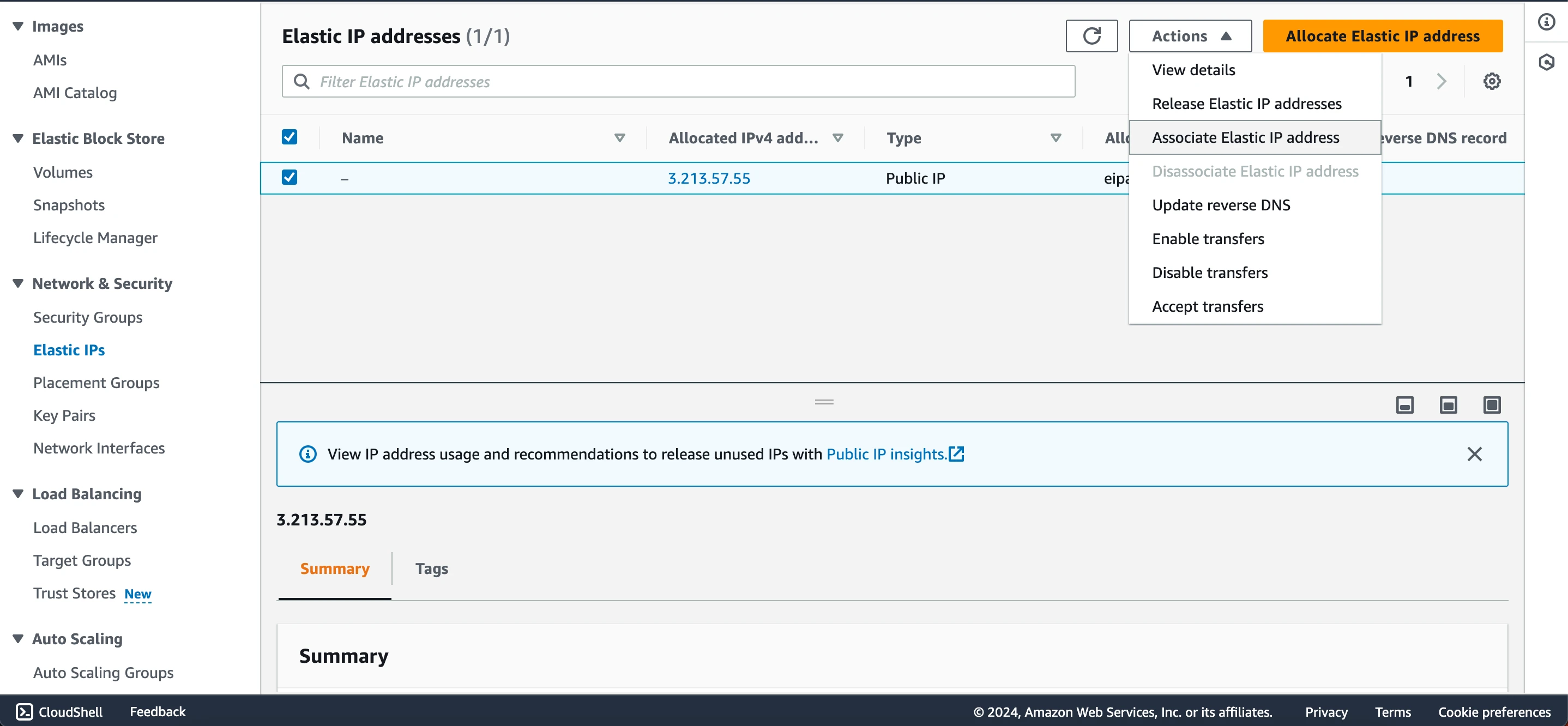Image resolution: width=1568 pixels, height=726 pixels.
Task: Click the info icon in right rail
Action: point(1546,22)
